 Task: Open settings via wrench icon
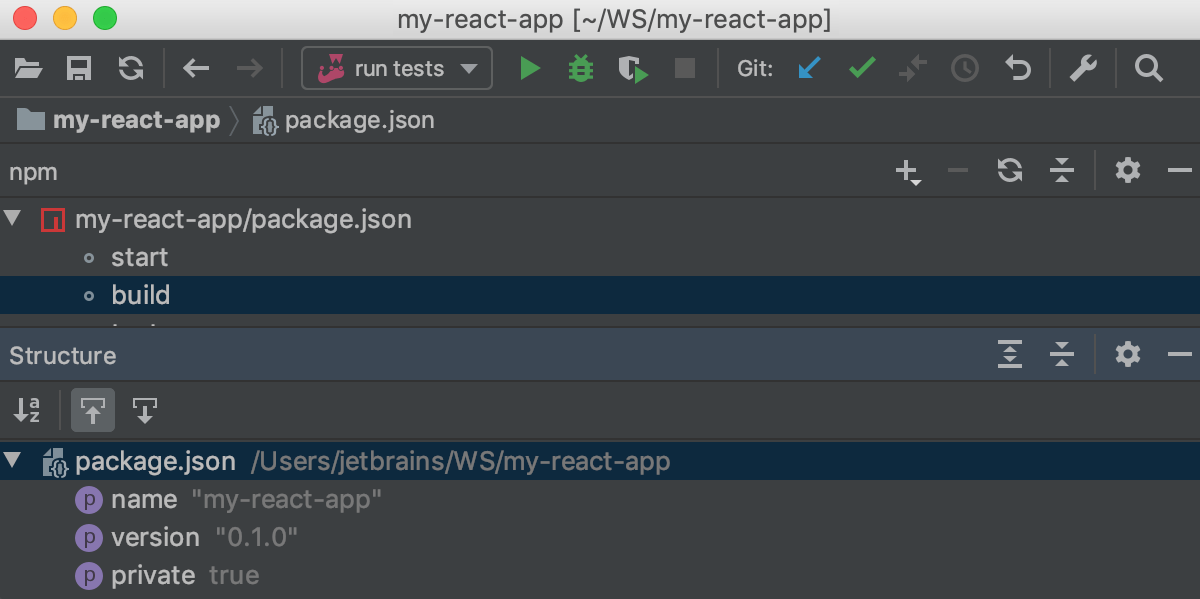click(x=1084, y=69)
